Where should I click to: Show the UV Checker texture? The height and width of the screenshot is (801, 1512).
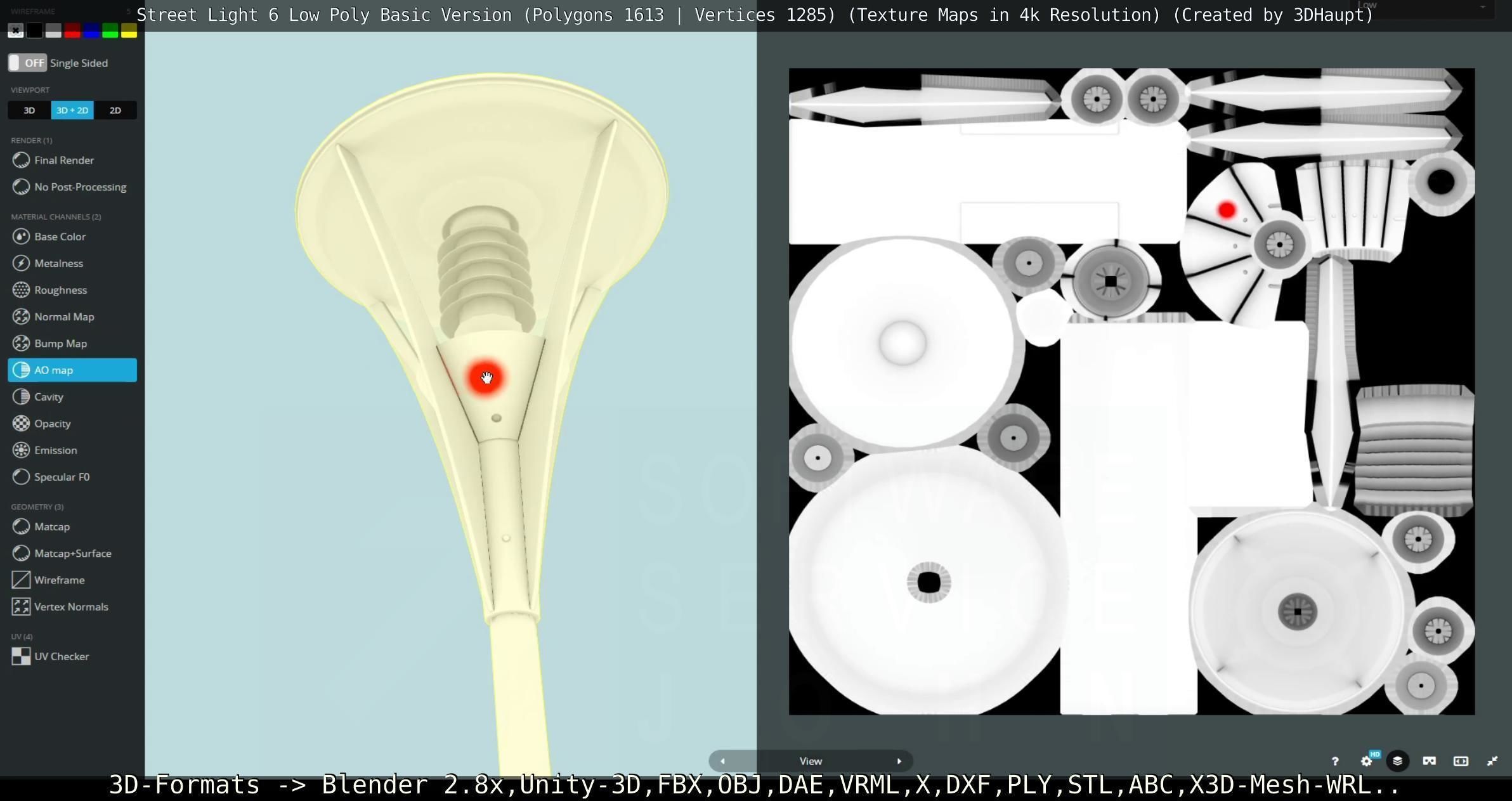(x=61, y=656)
